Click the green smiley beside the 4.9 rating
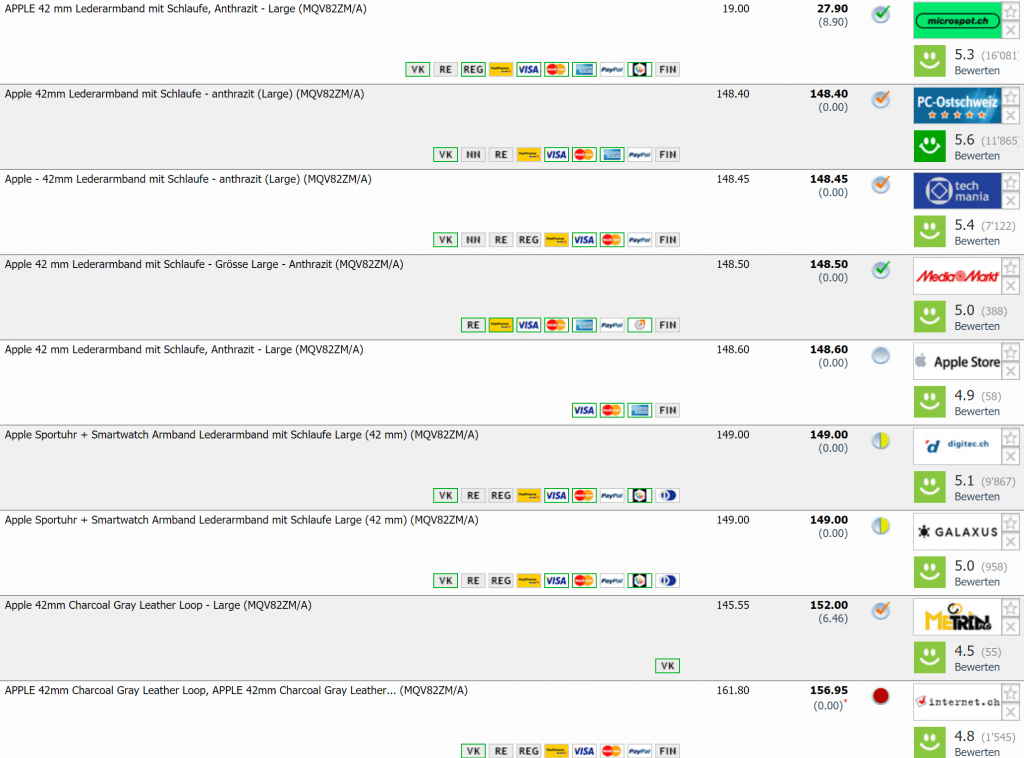The height and width of the screenshot is (758, 1024). [929, 402]
